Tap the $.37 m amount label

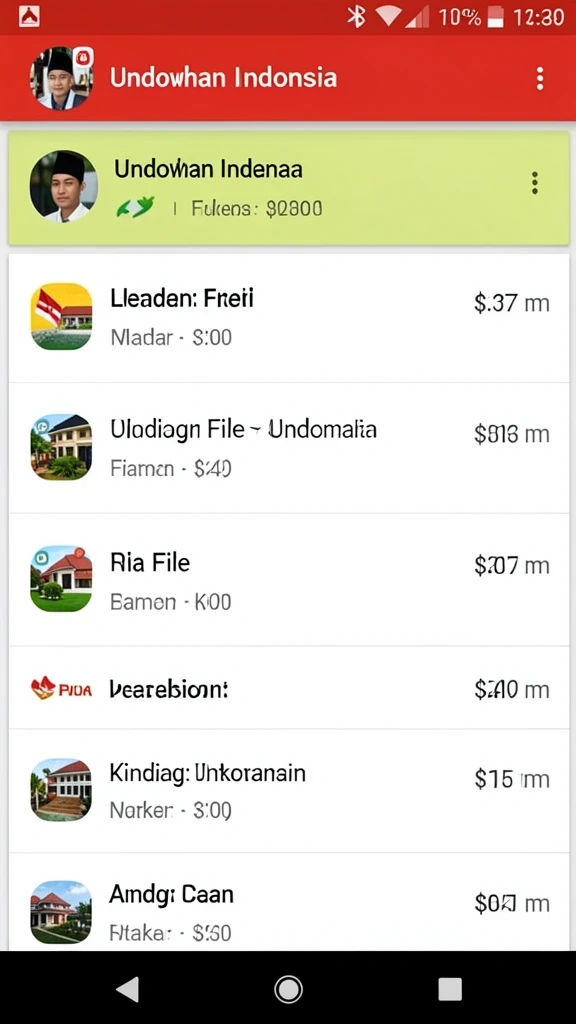511,303
